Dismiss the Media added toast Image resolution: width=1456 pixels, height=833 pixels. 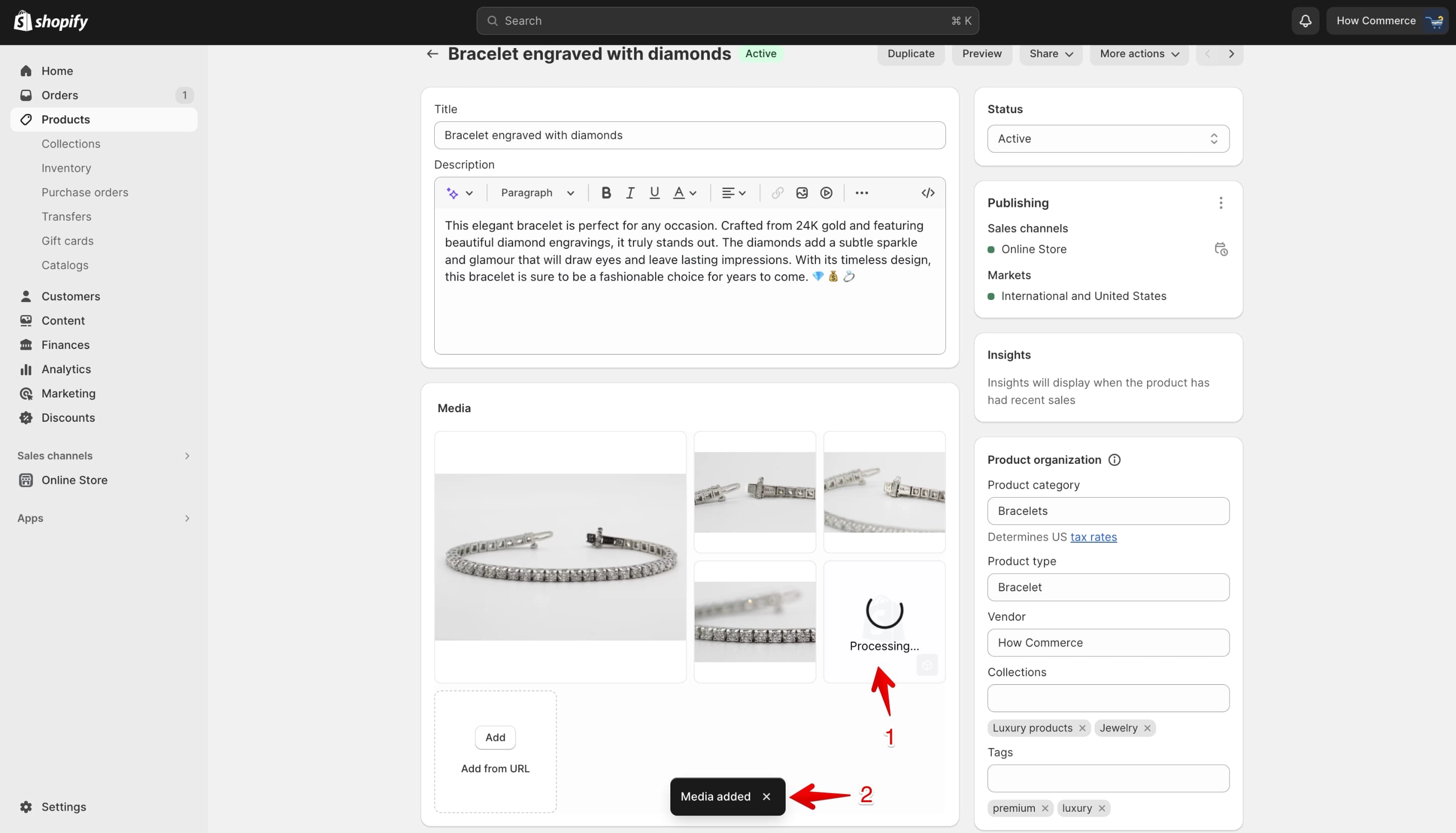tap(766, 797)
